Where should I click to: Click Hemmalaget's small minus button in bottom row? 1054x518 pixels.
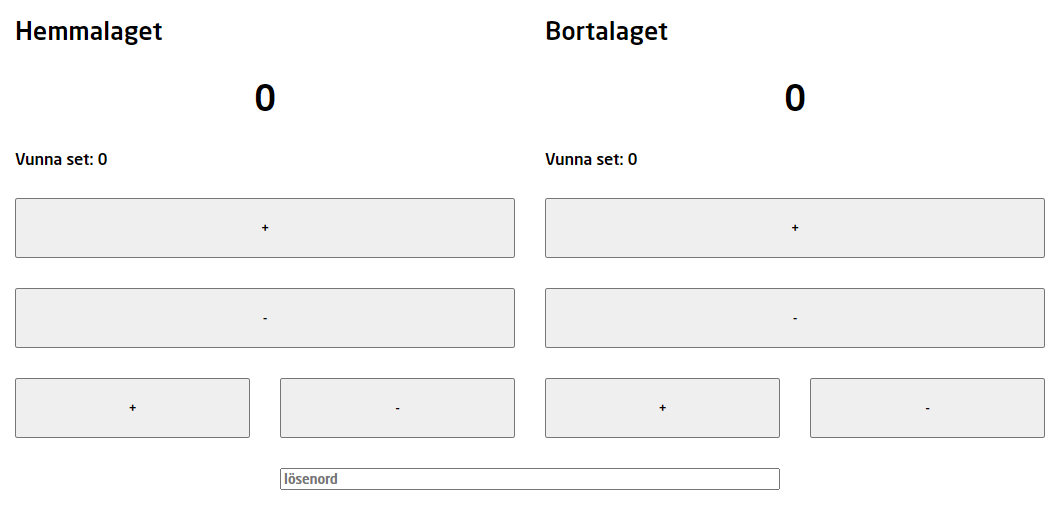tap(397, 408)
